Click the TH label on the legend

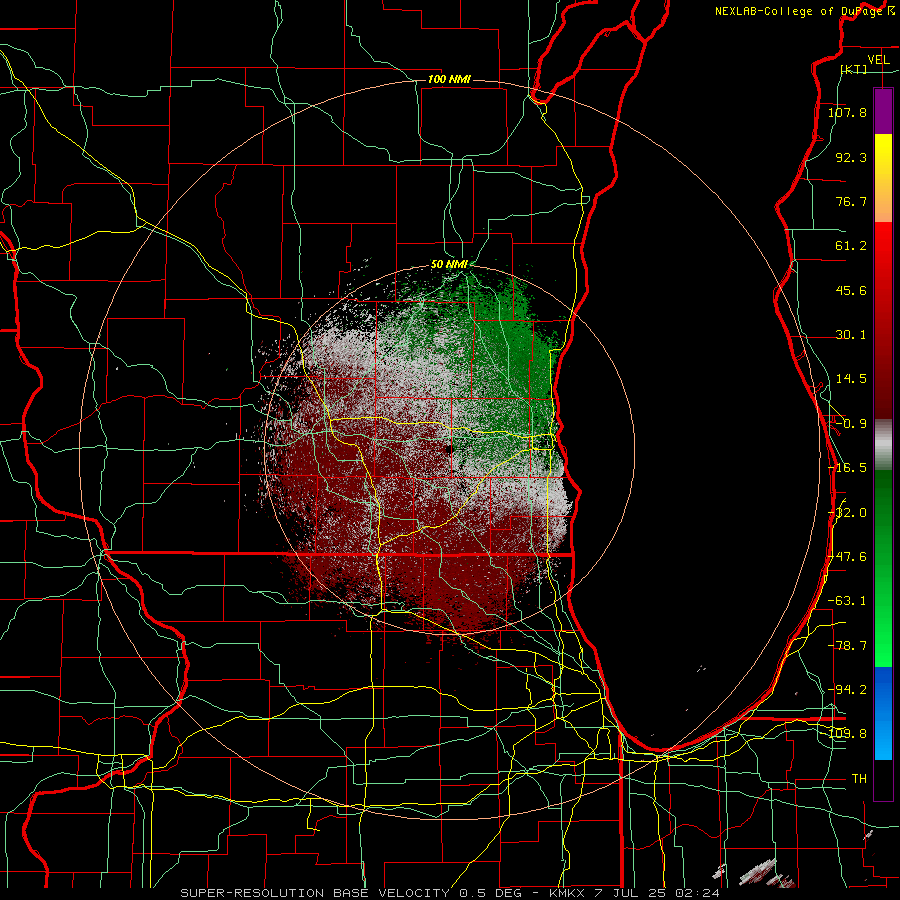tap(859, 779)
